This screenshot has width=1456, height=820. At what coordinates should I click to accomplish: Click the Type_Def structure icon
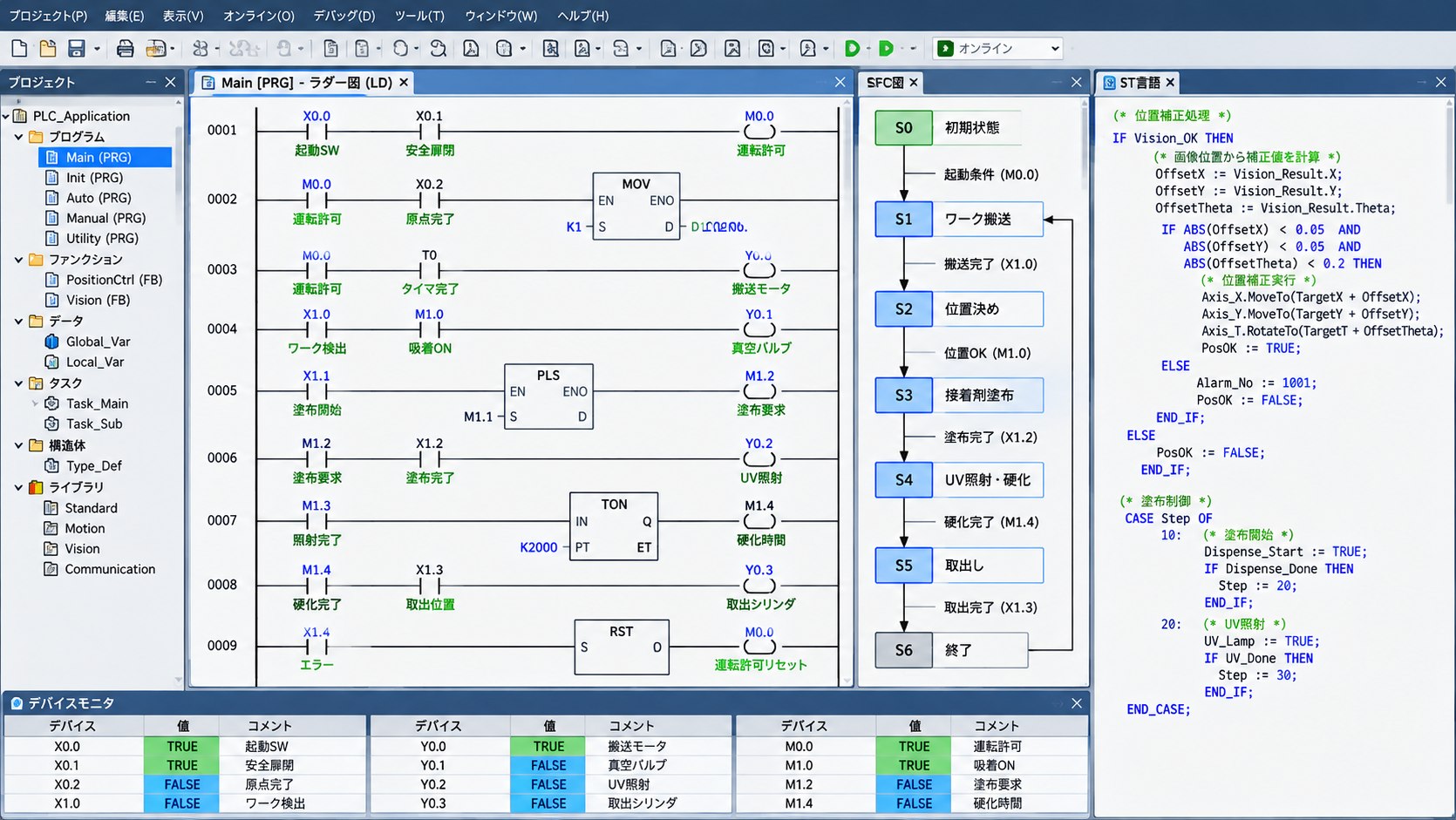click(x=51, y=465)
